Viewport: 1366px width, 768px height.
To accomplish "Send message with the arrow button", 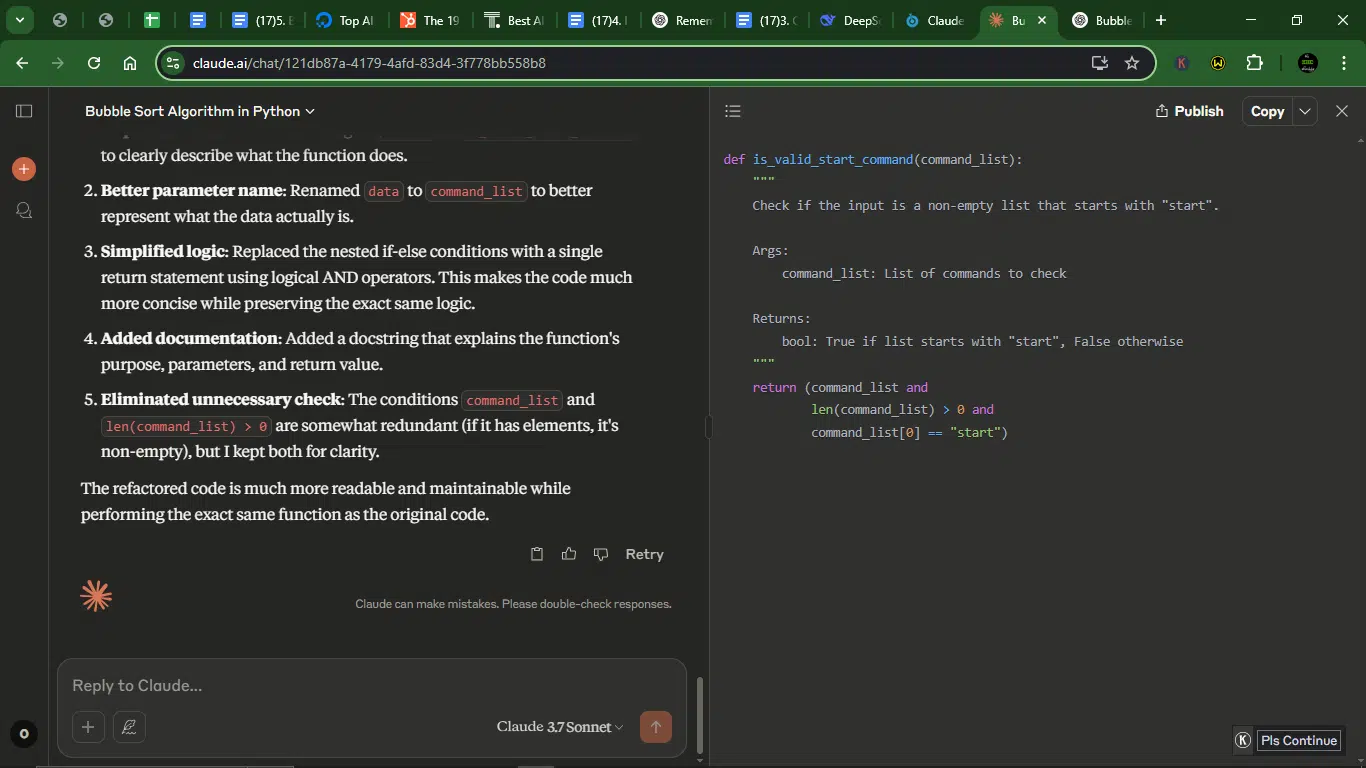I will click(656, 727).
